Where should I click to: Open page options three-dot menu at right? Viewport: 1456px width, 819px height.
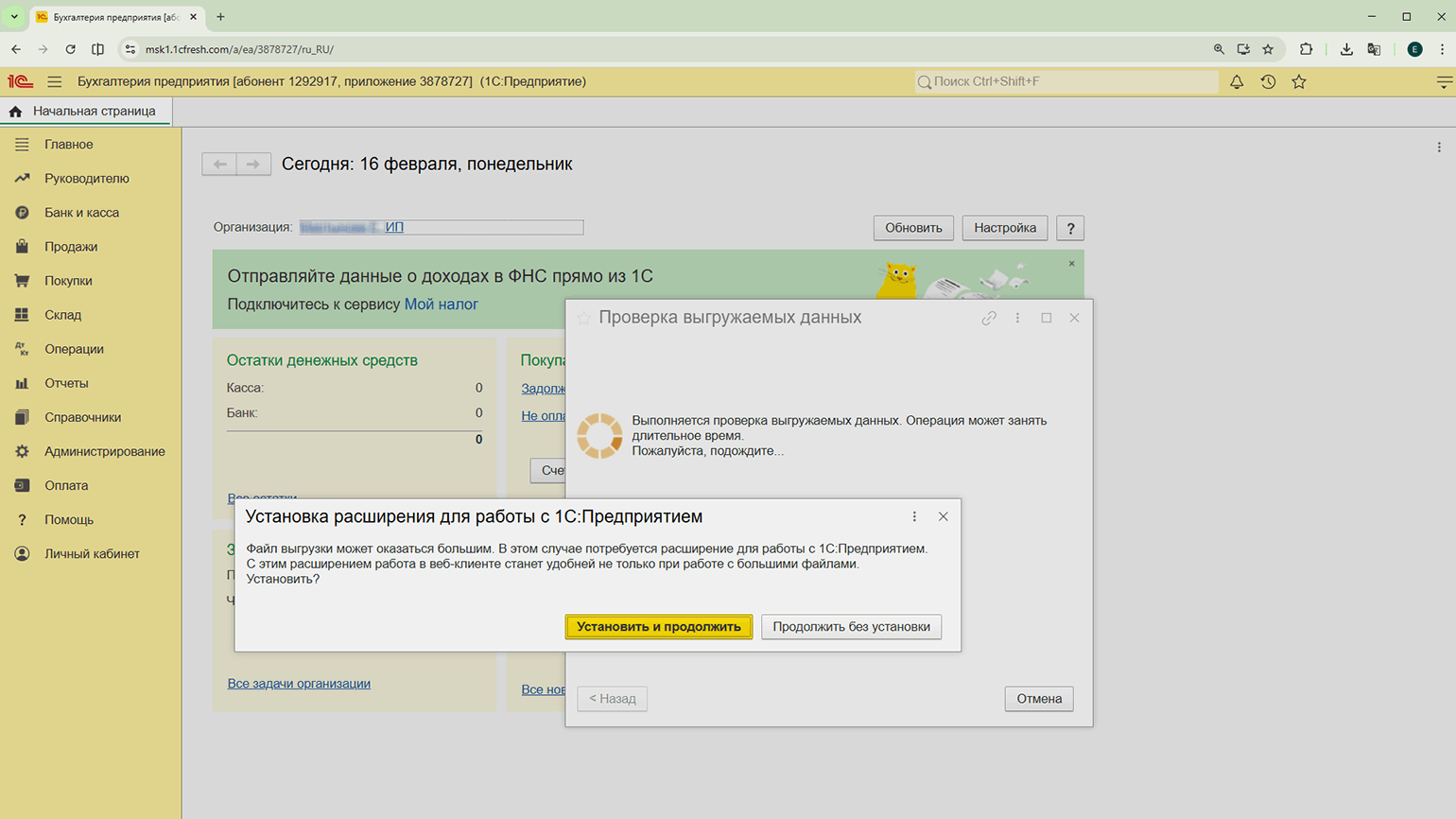1439,148
